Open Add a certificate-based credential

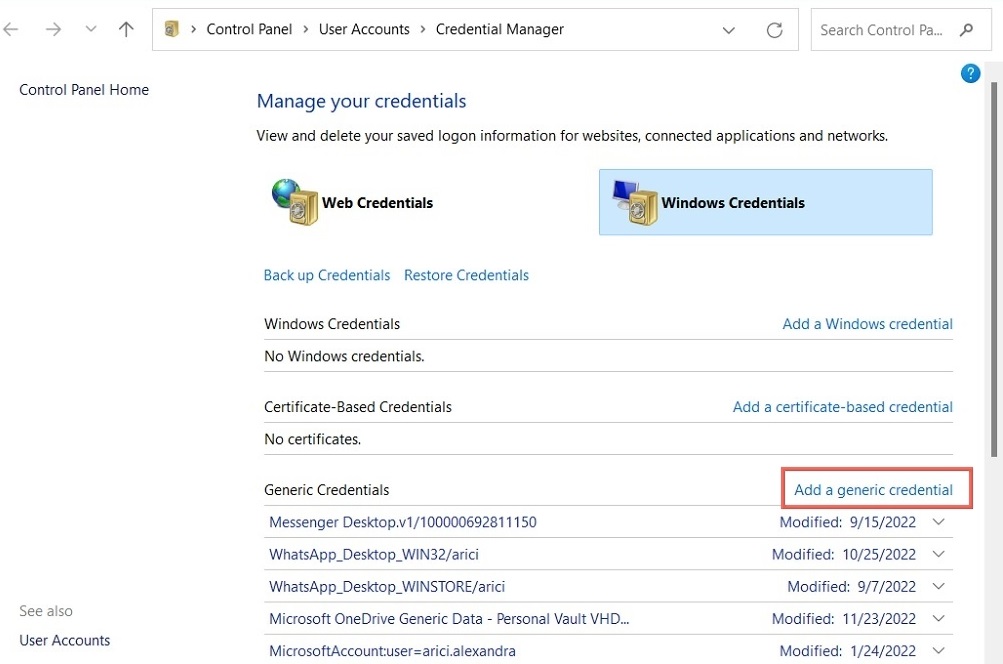[x=842, y=407]
